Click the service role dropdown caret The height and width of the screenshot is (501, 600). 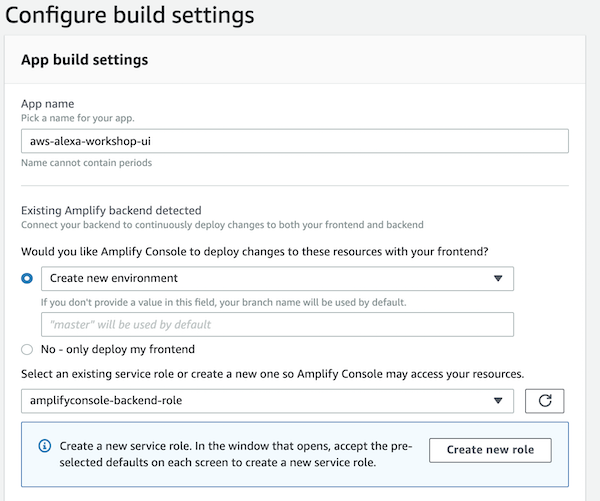497,401
